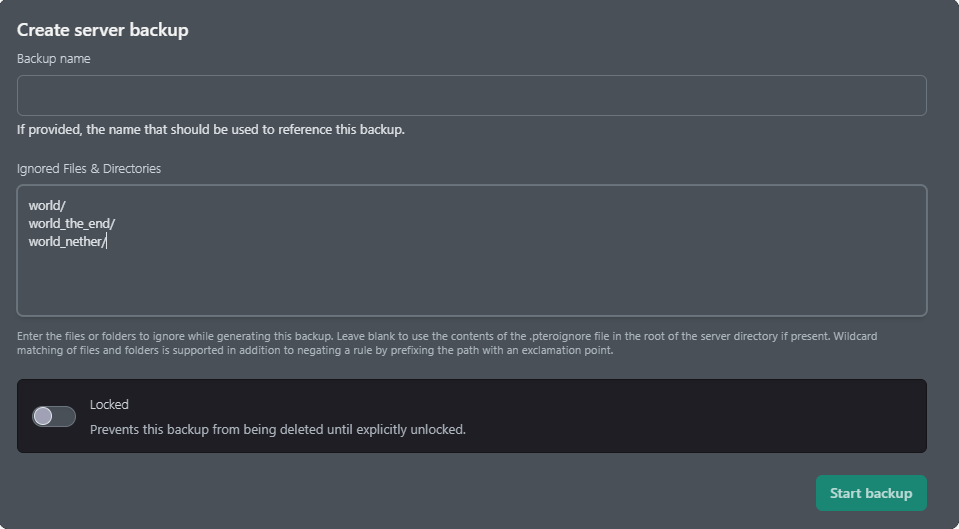The width and height of the screenshot is (959, 529).
Task: Place cursor at end of world_nether/ line
Action: 107,242
